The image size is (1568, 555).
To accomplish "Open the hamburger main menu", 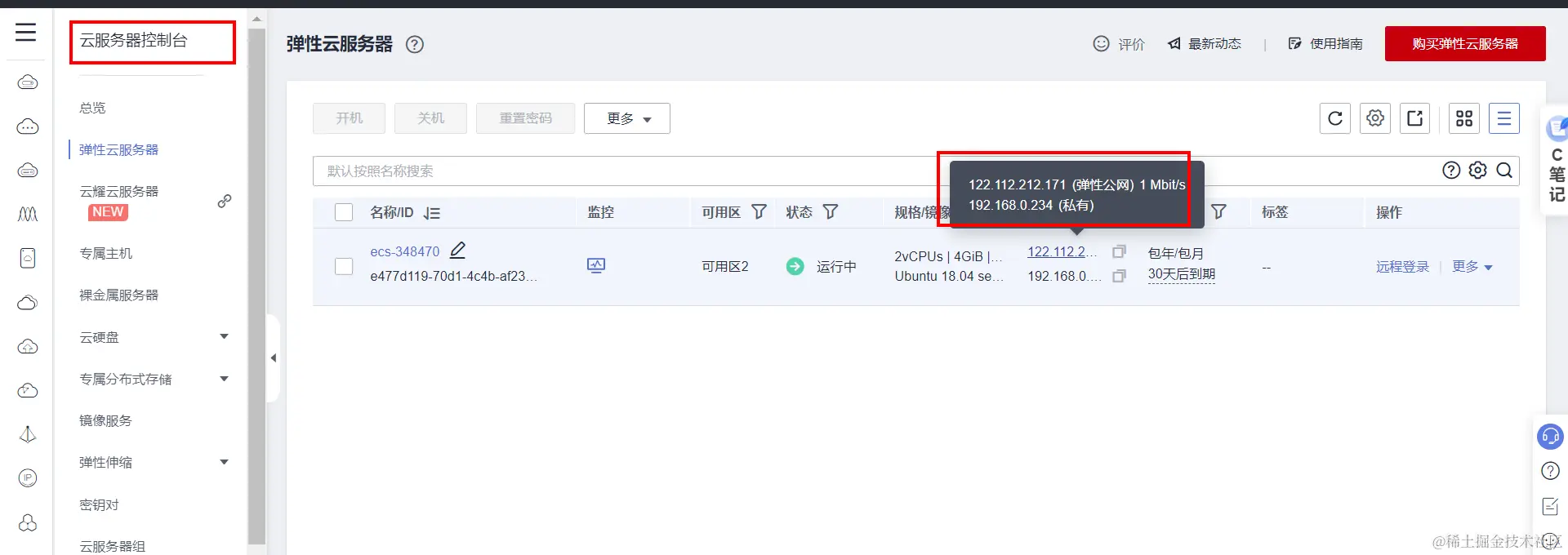I will click(26, 32).
